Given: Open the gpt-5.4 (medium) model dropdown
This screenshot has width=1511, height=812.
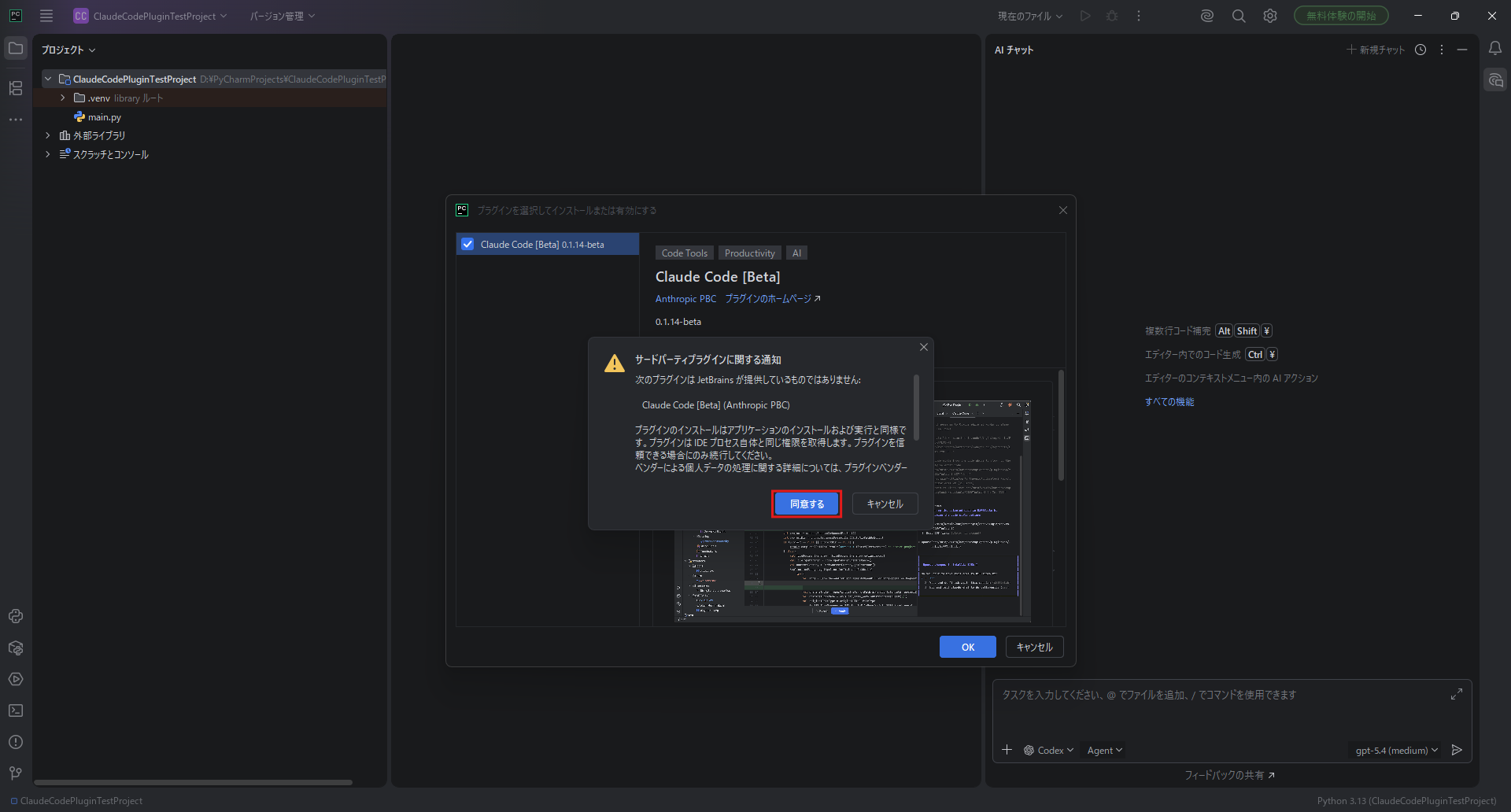Looking at the screenshot, I should coord(1396,751).
